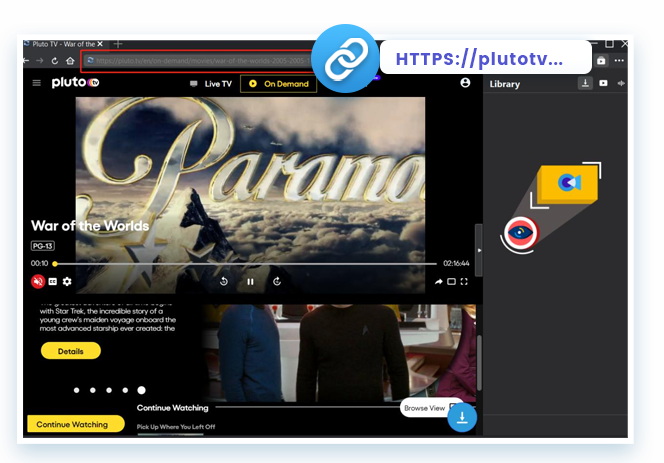Screen dimensions: 664x463
Task: Reload the current page
Action: tap(55, 61)
